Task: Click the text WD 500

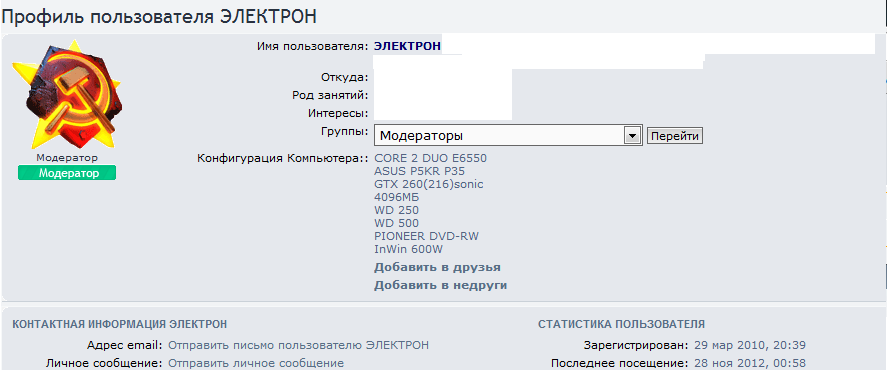Action: pyautogui.click(x=397, y=223)
